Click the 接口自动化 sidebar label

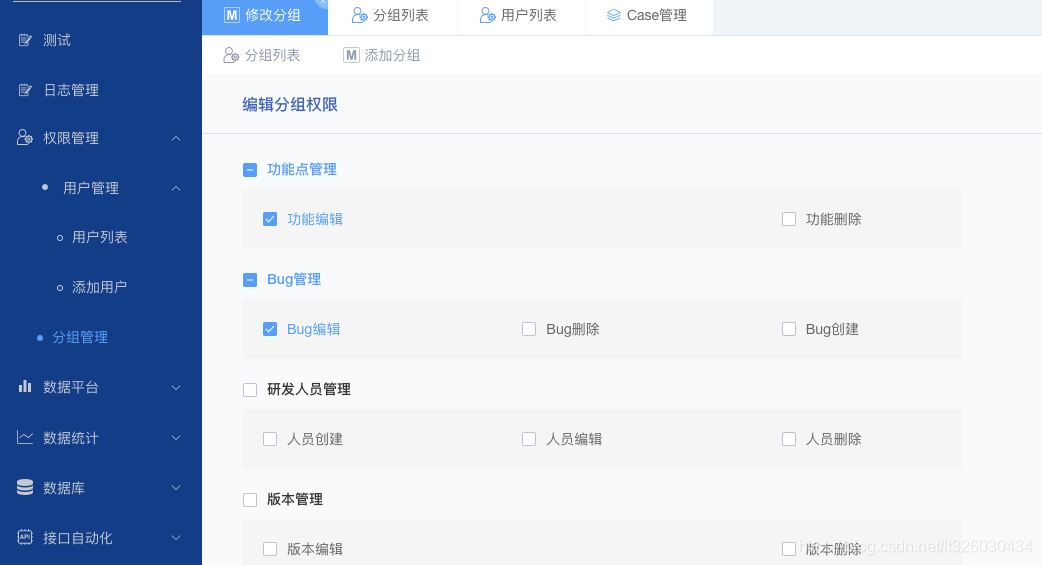[78, 538]
